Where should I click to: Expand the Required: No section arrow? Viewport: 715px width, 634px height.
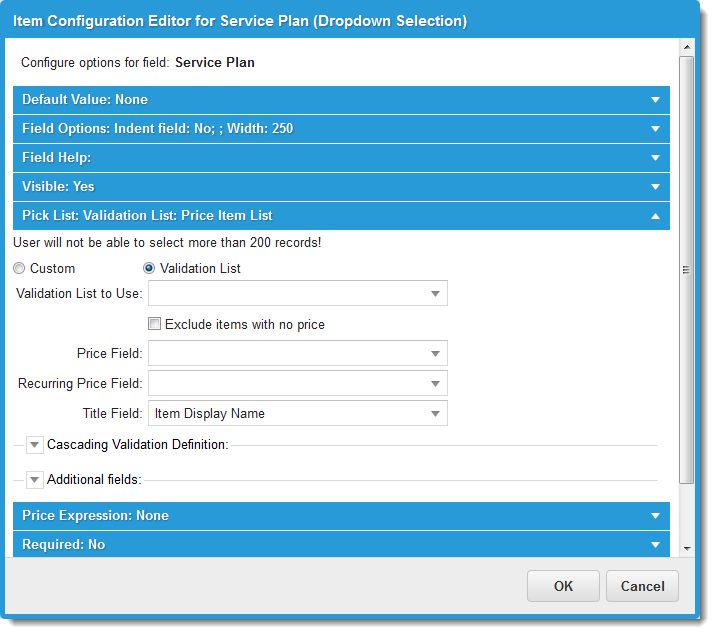click(x=655, y=545)
